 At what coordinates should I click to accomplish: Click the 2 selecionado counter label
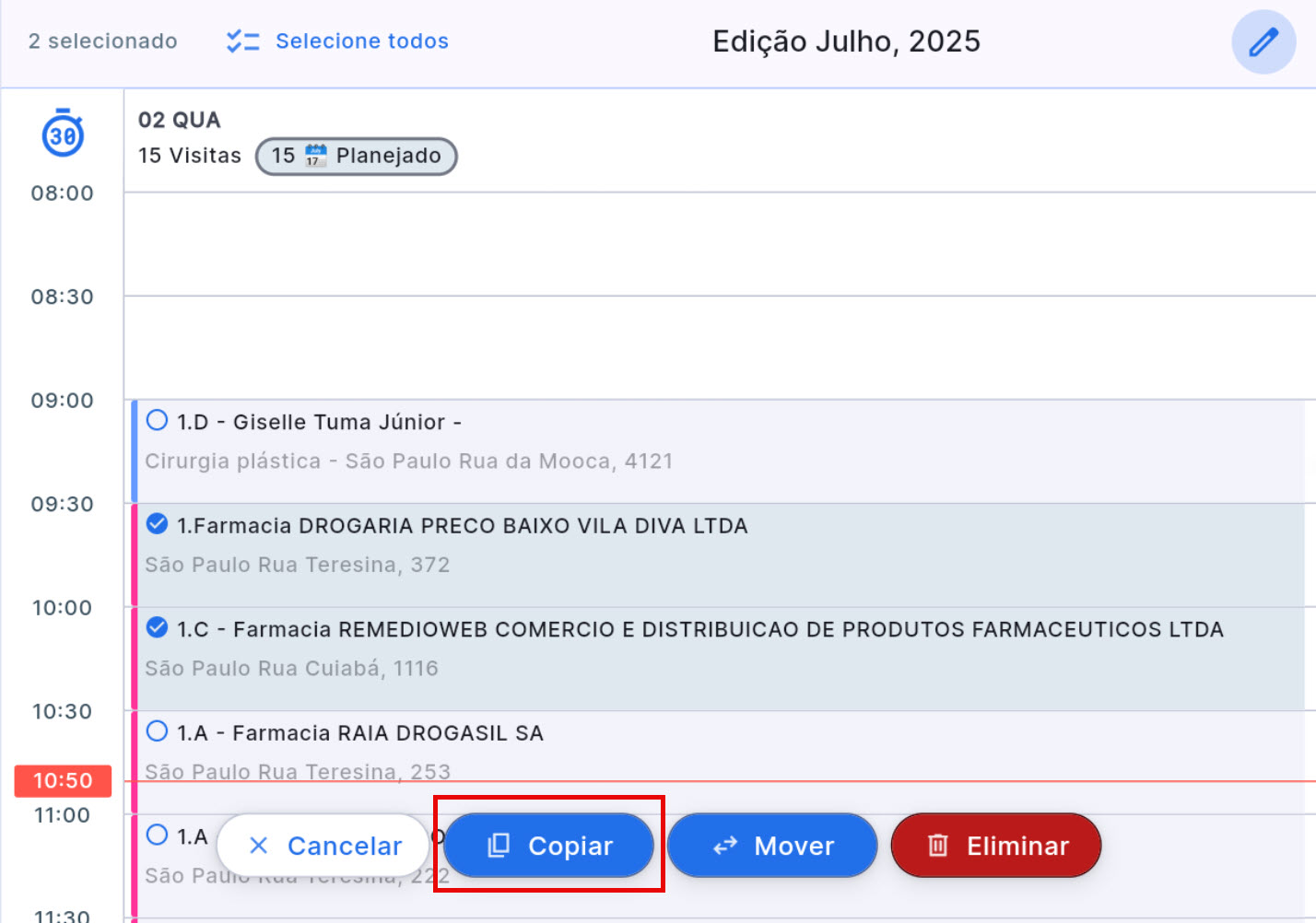(103, 41)
